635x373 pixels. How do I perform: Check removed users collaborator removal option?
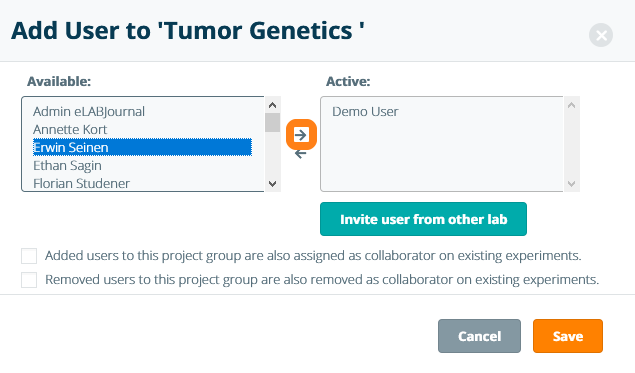pyautogui.click(x=29, y=280)
